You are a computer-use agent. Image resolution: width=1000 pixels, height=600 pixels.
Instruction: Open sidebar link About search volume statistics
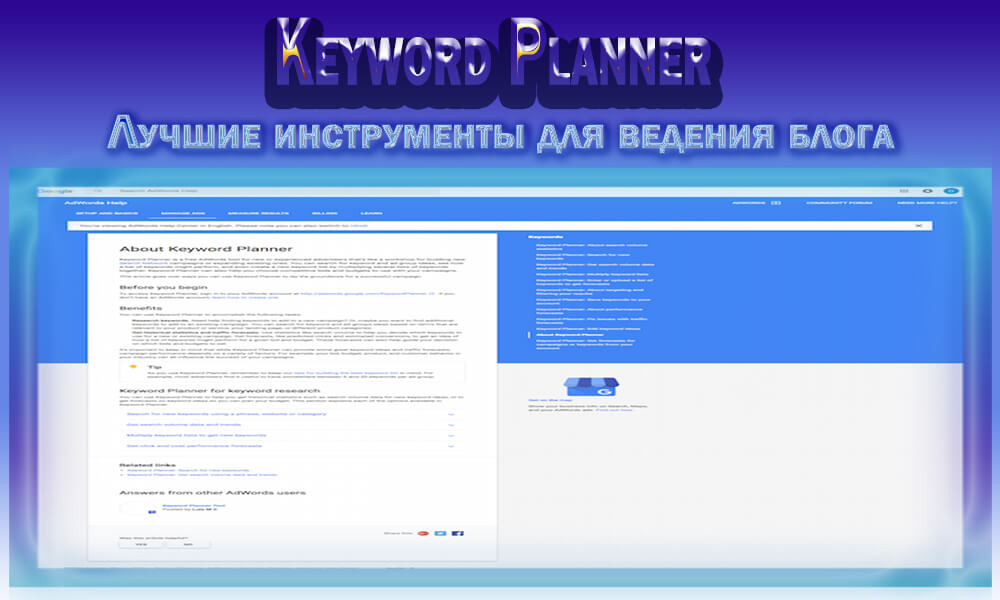592,247
